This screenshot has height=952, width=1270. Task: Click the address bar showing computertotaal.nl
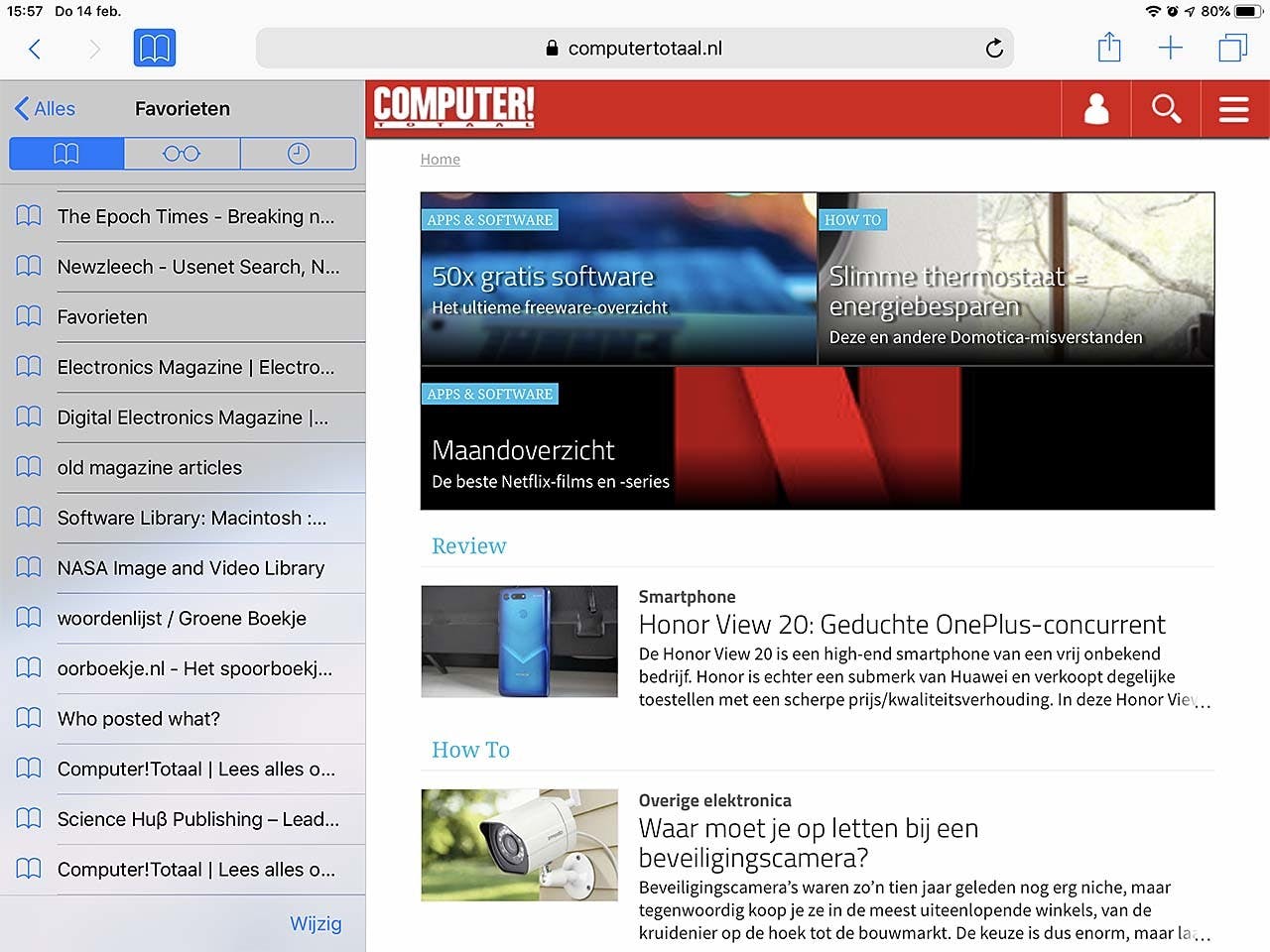click(x=634, y=48)
